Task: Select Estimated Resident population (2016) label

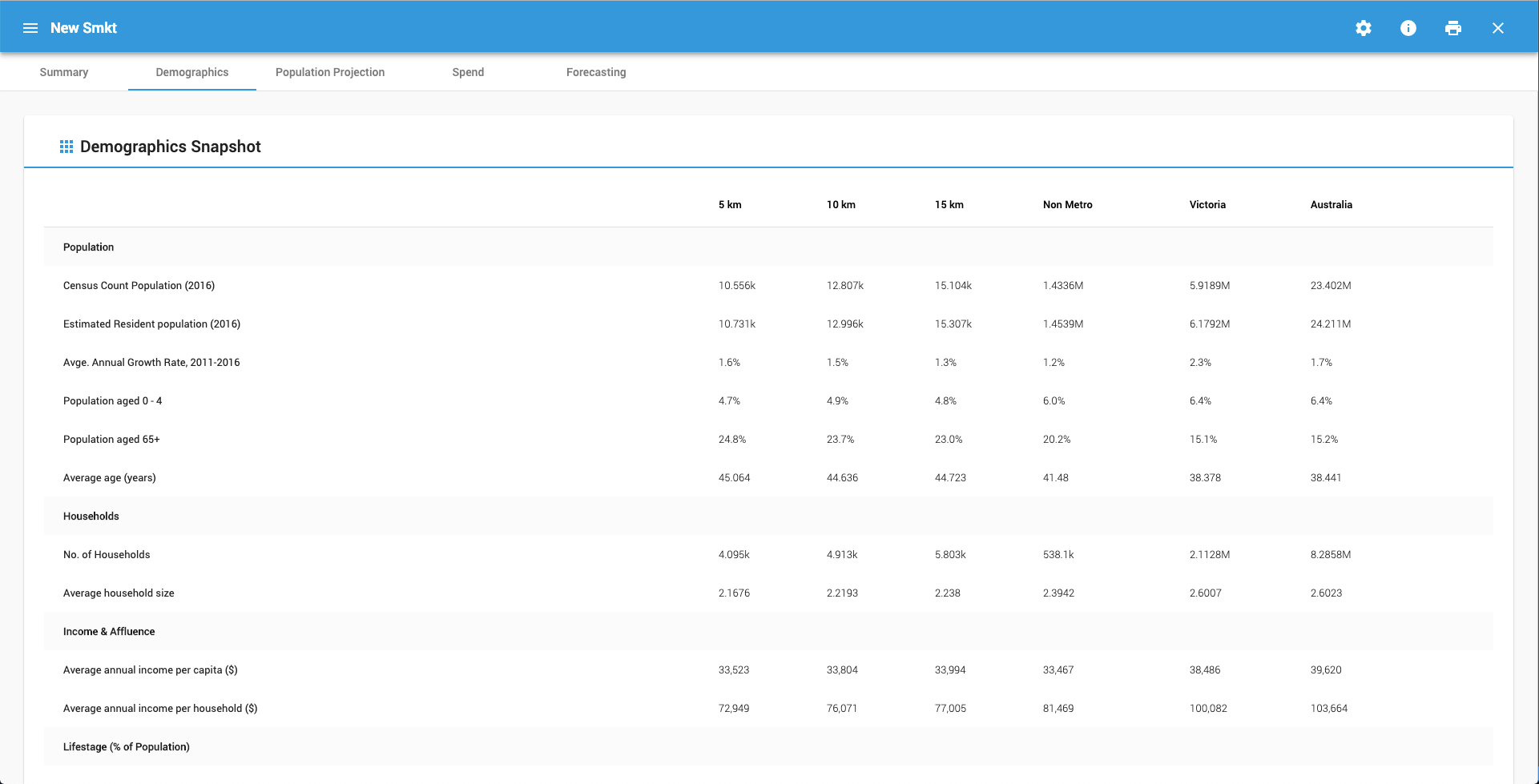Action: tap(151, 324)
